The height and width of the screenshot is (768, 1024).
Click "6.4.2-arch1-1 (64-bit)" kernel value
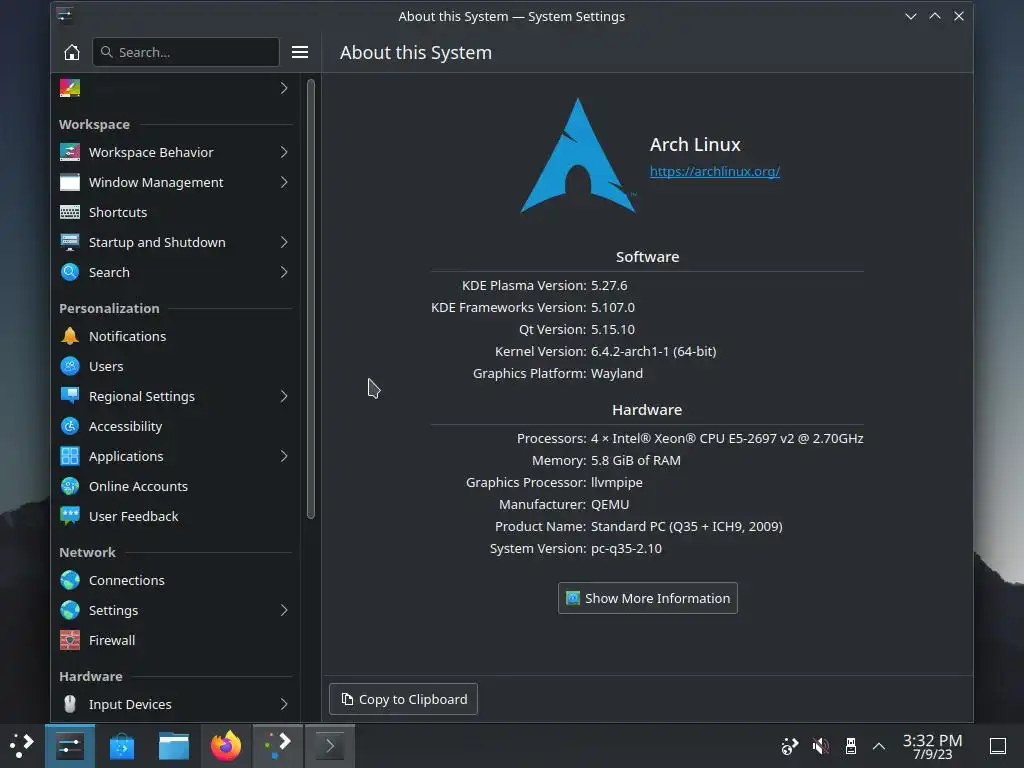pyautogui.click(x=654, y=351)
